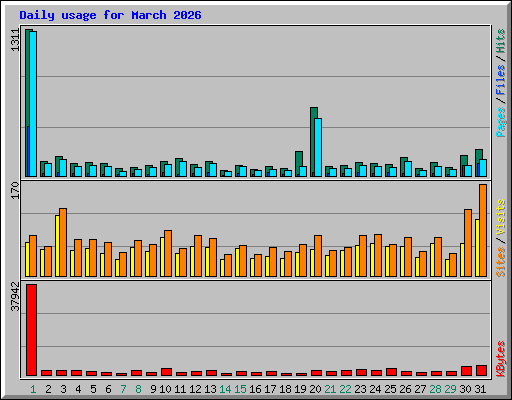Click the orange visits bar for day 31
This screenshot has width=512, height=400.
tap(483, 230)
